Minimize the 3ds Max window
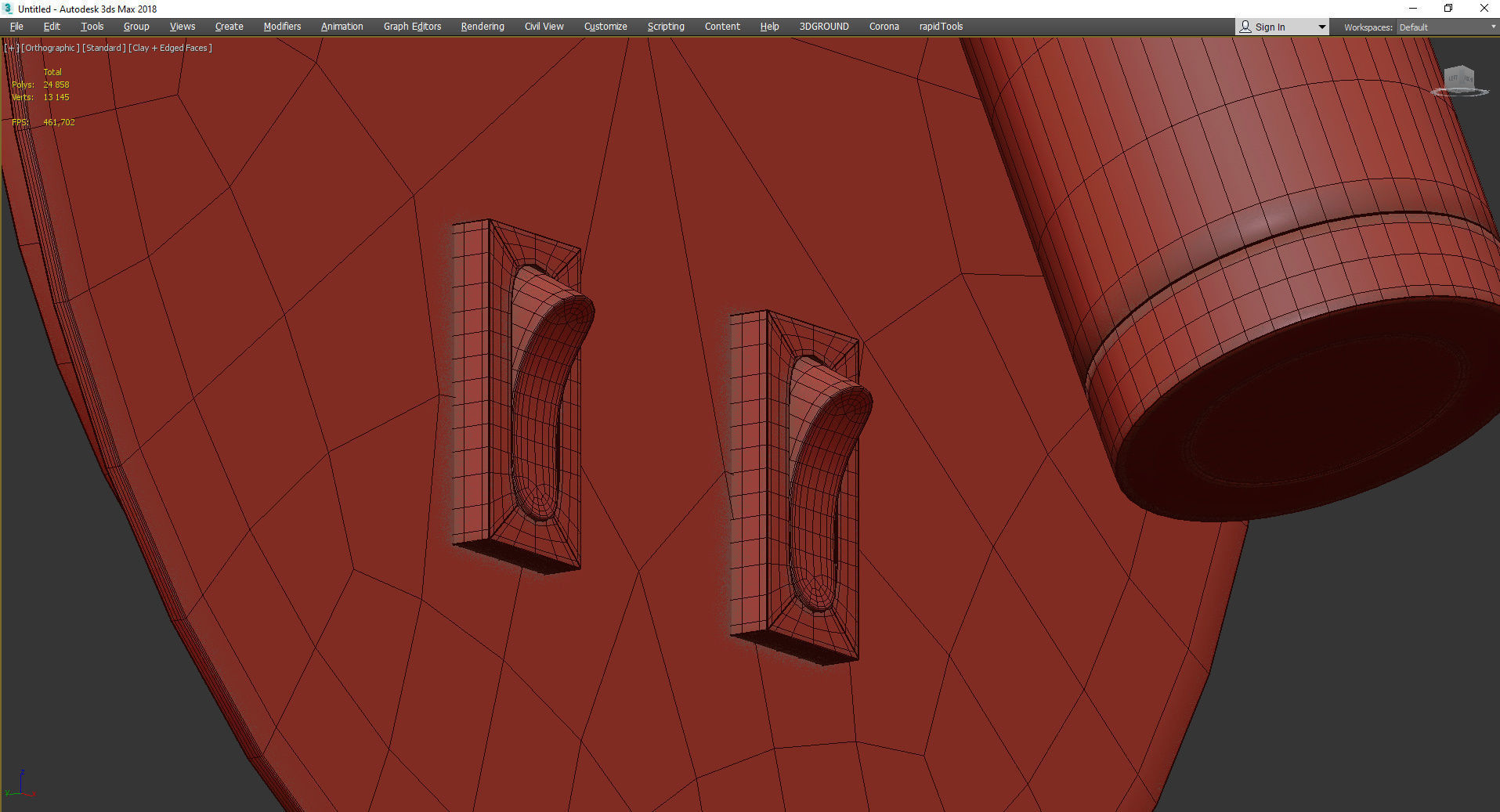The height and width of the screenshot is (812, 1500). pyautogui.click(x=1413, y=9)
